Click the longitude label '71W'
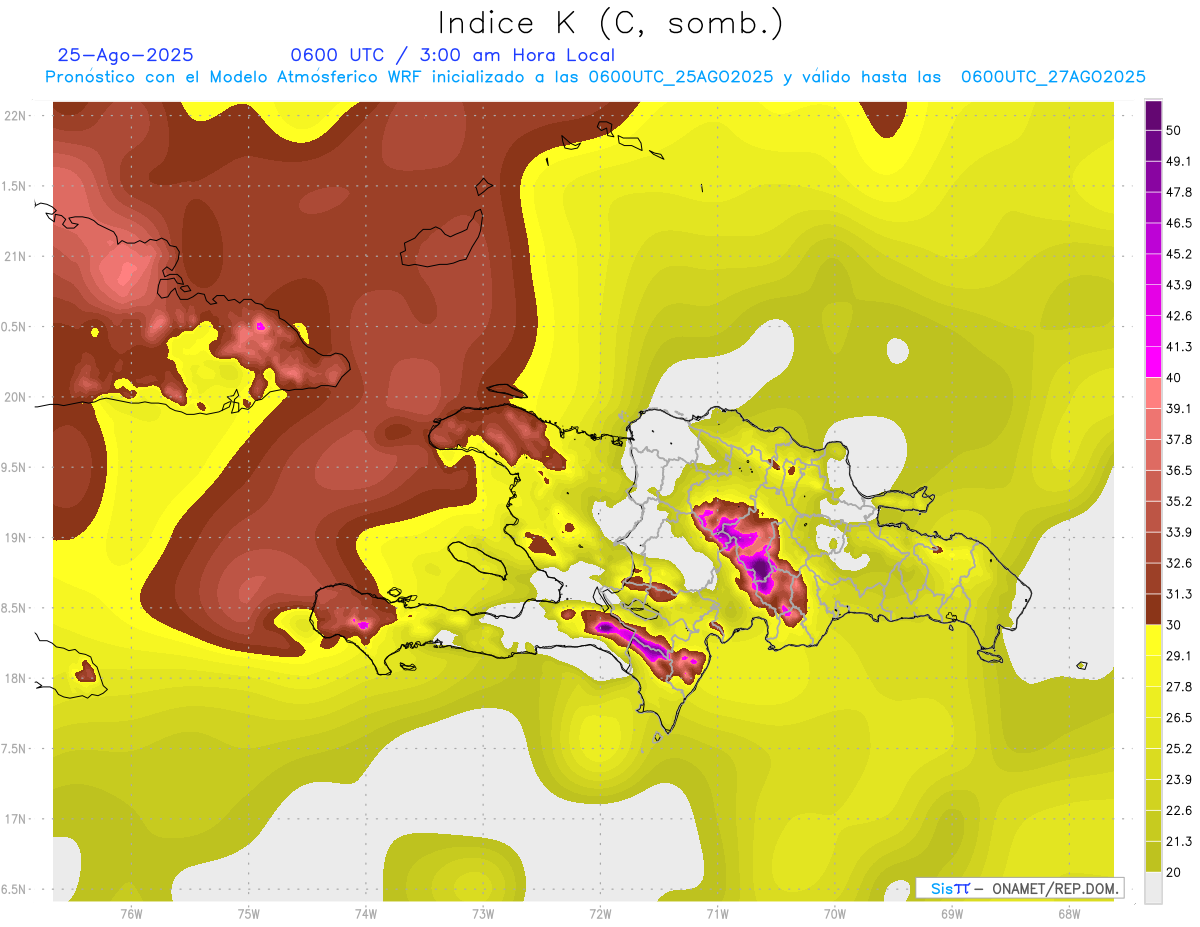The image size is (1200, 927). pyautogui.click(x=717, y=914)
